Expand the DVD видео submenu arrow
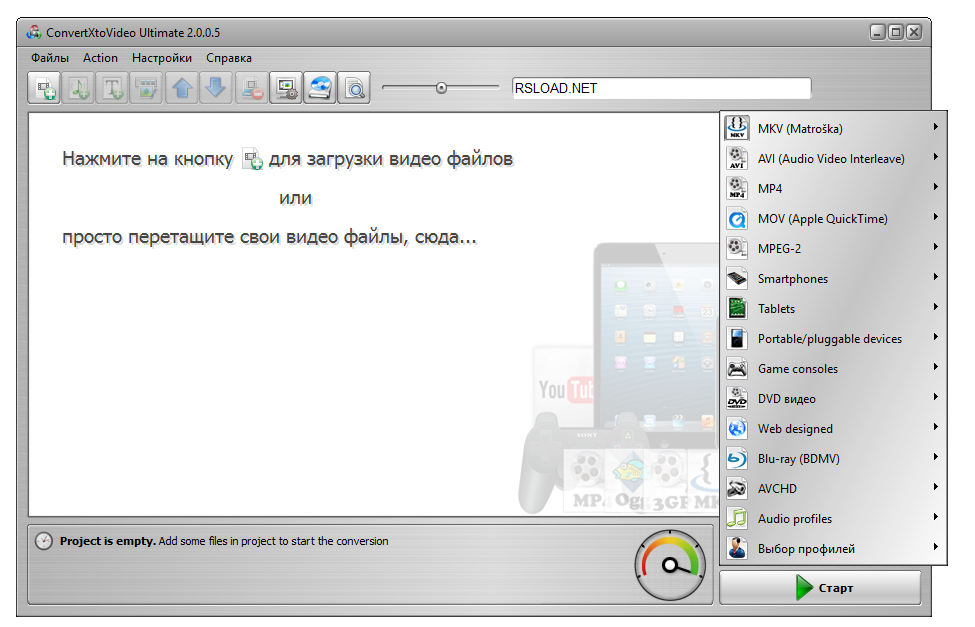Image resolution: width=975 pixels, height=627 pixels. click(x=935, y=397)
